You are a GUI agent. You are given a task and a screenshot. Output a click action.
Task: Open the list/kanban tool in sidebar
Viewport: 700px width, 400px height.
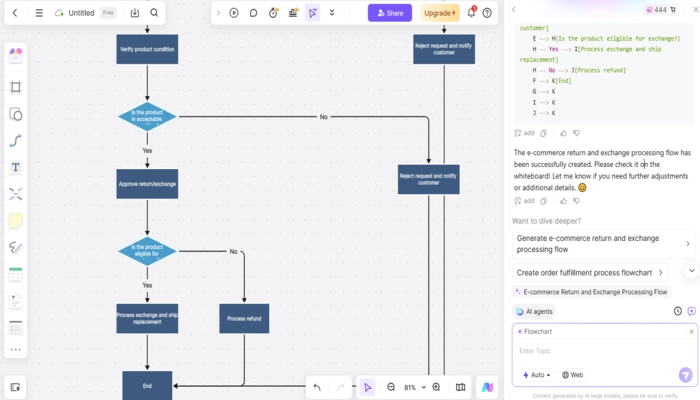tap(16, 328)
